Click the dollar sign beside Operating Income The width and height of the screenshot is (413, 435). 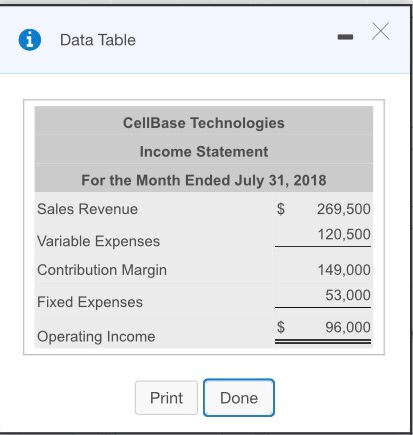point(281,327)
